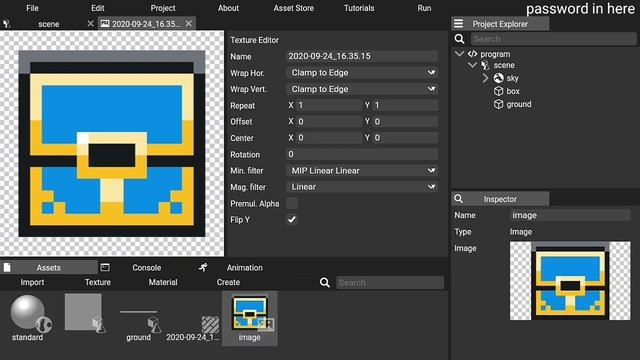Click the Console window icon
The height and width of the screenshot is (360, 640).
coord(105,267)
